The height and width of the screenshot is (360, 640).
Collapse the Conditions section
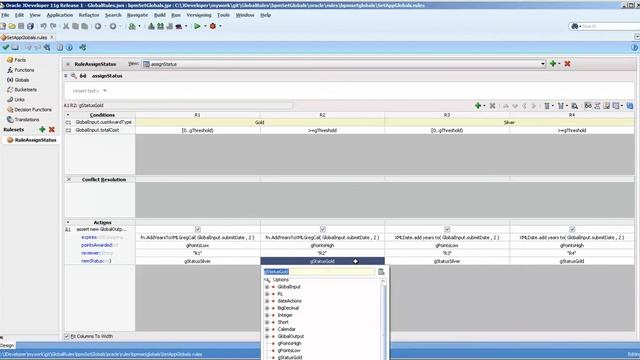(68, 115)
